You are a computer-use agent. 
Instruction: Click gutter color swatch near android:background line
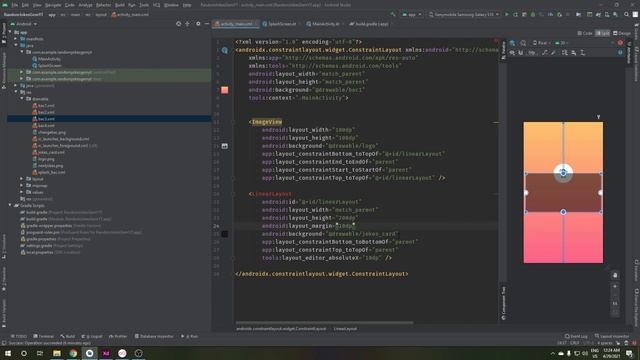point(224,90)
